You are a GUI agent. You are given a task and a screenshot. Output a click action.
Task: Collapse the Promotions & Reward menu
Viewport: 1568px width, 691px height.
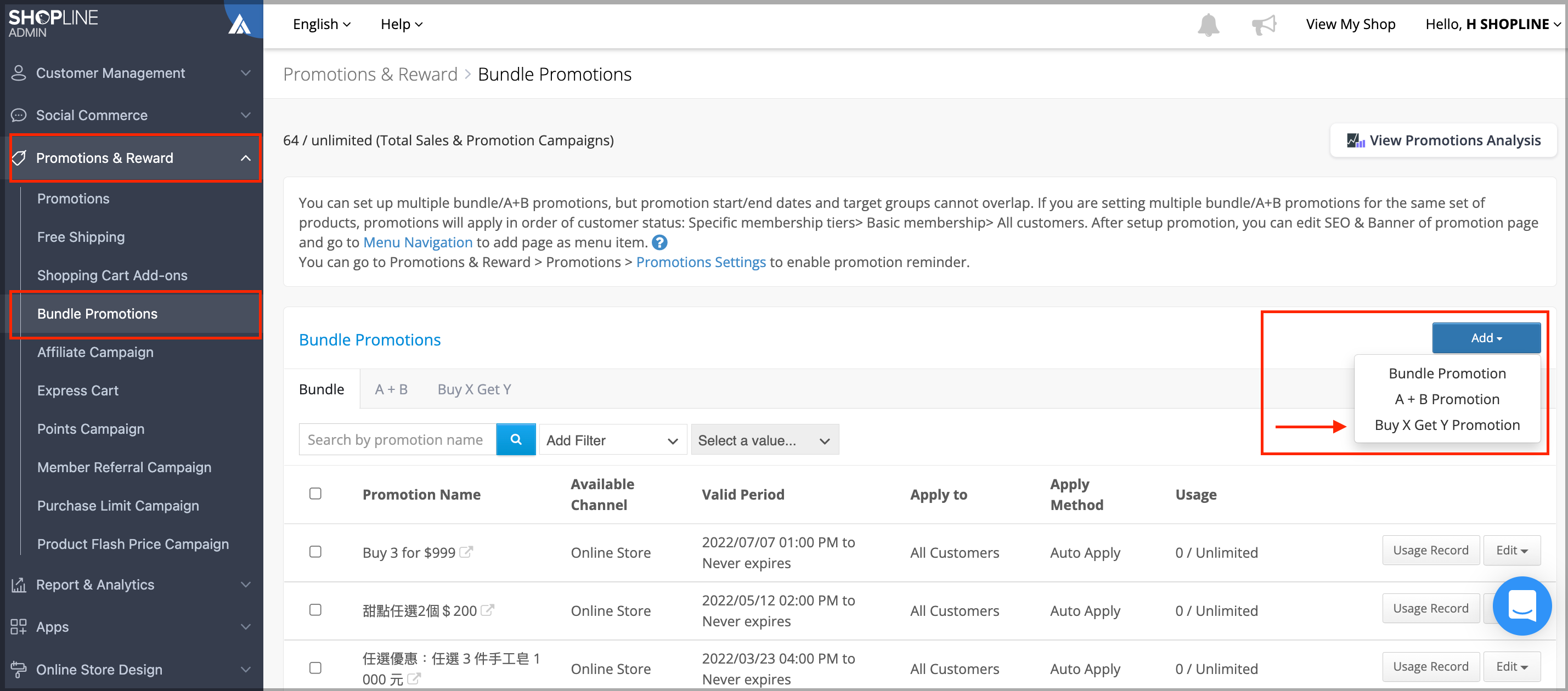tap(246, 158)
